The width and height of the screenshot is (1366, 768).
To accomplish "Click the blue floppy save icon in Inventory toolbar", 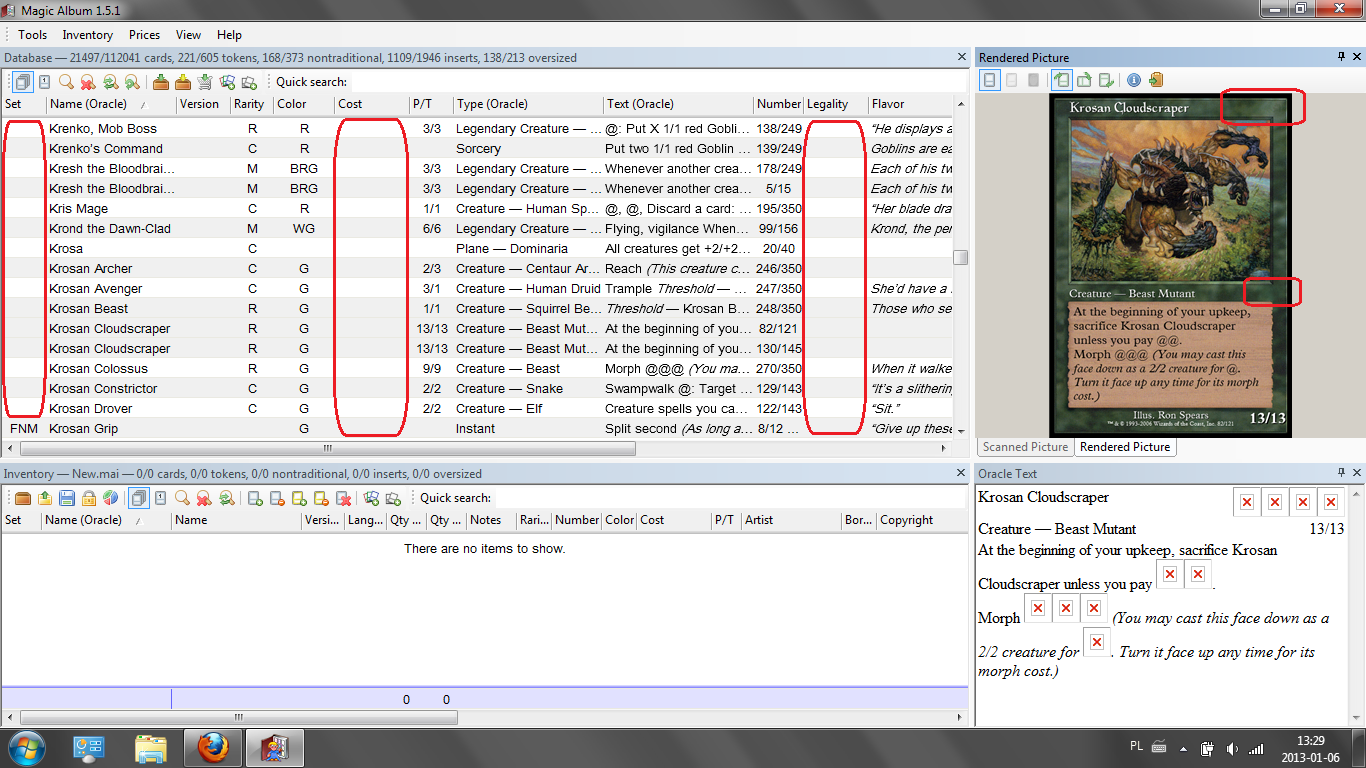I will tap(67, 498).
